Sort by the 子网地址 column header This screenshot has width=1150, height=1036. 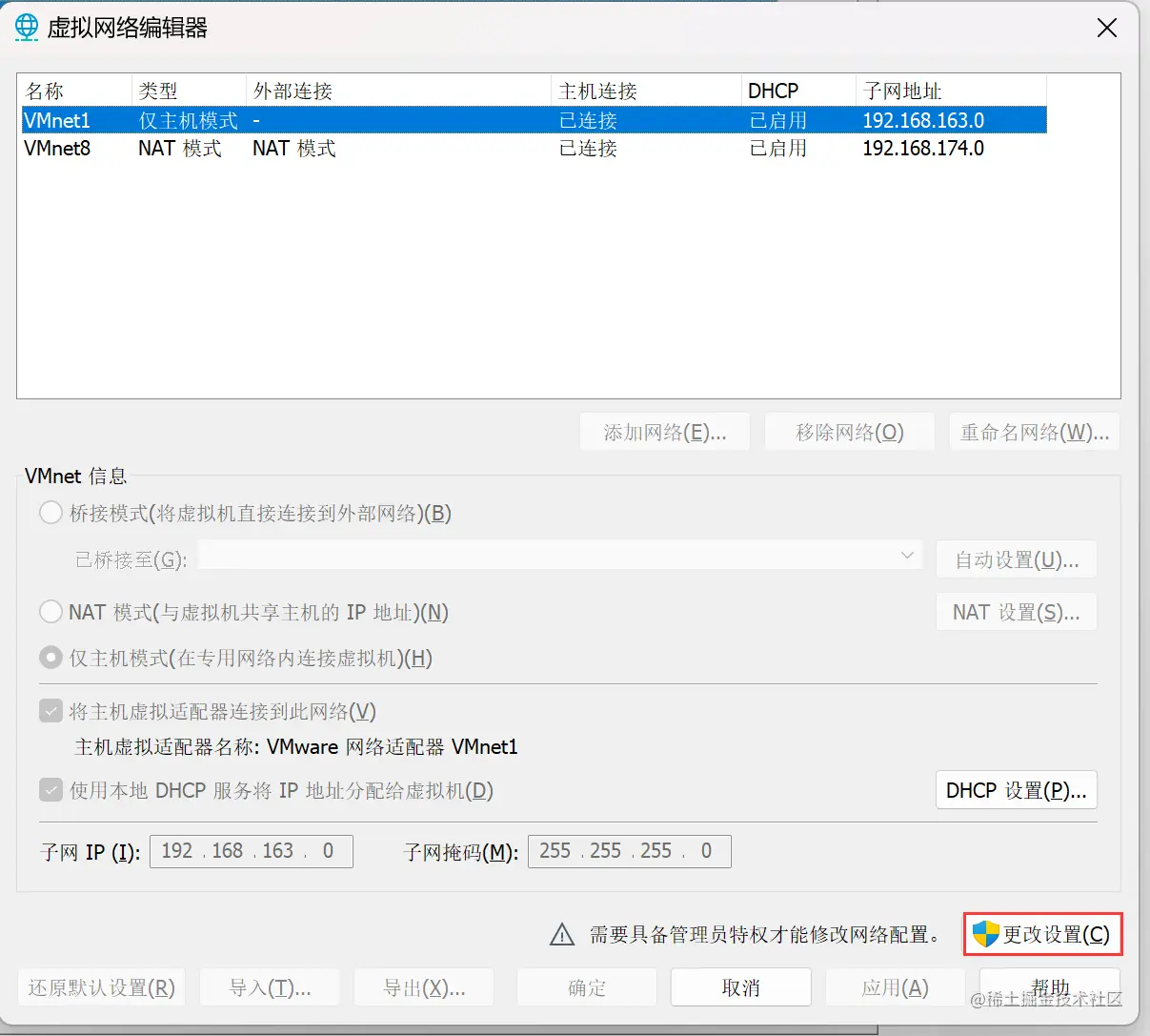coord(951,91)
